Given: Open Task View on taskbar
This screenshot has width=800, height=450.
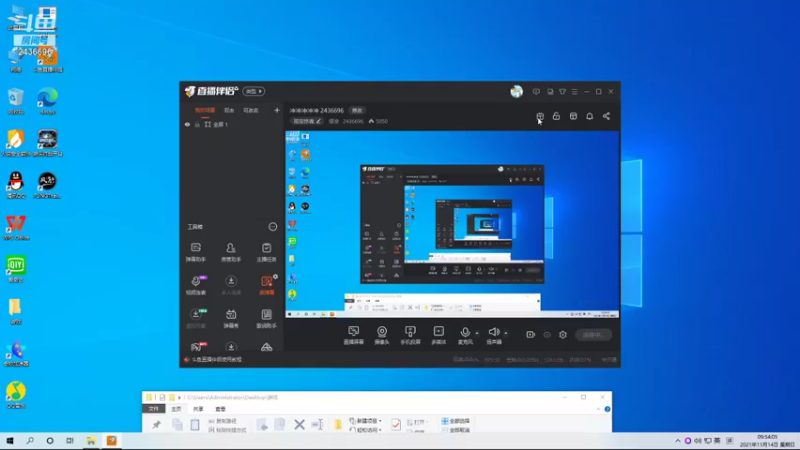Looking at the screenshot, I should (x=70, y=441).
